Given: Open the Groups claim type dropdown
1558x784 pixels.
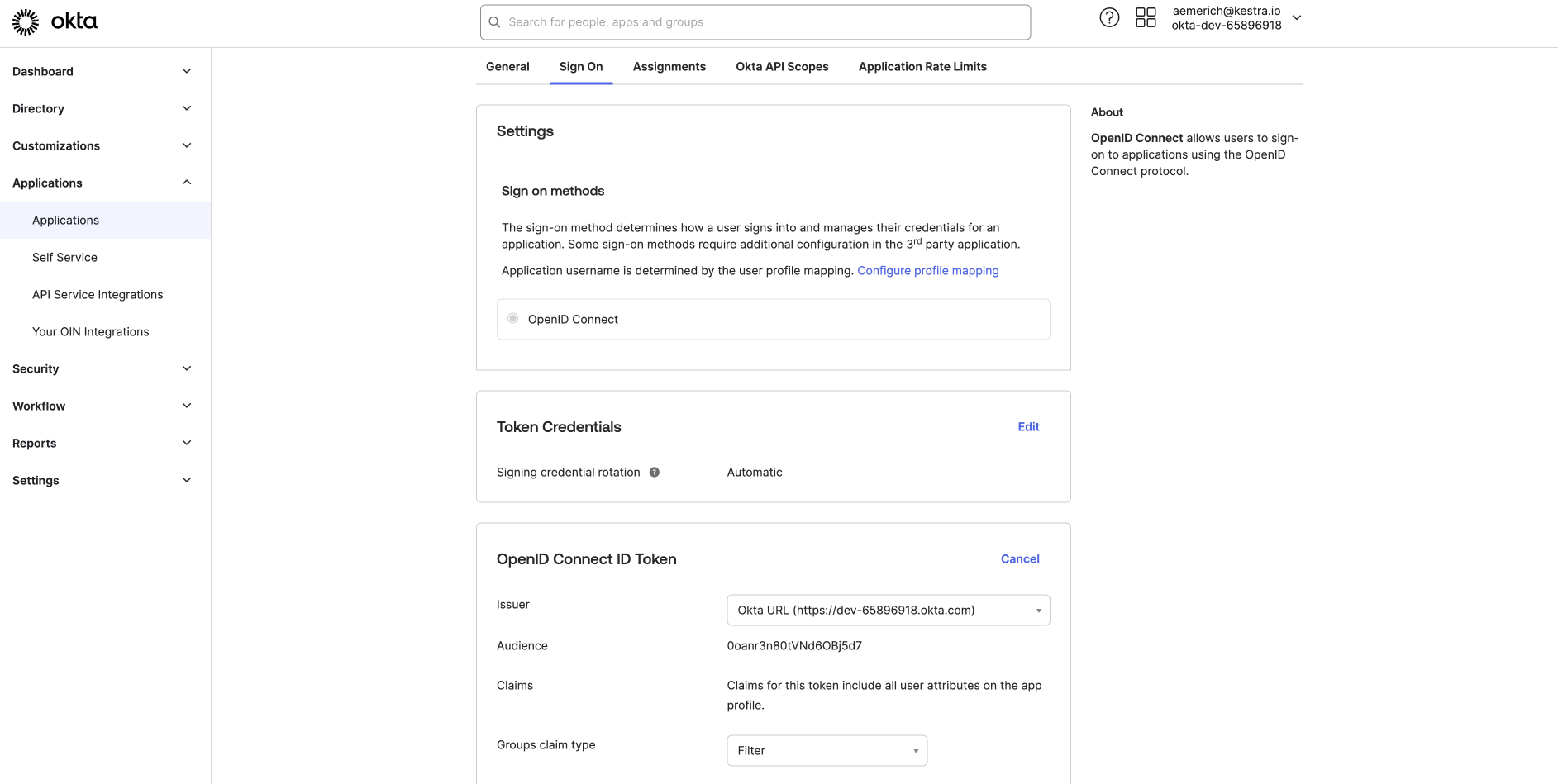Looking at the screenshot, I should point(827,751).
